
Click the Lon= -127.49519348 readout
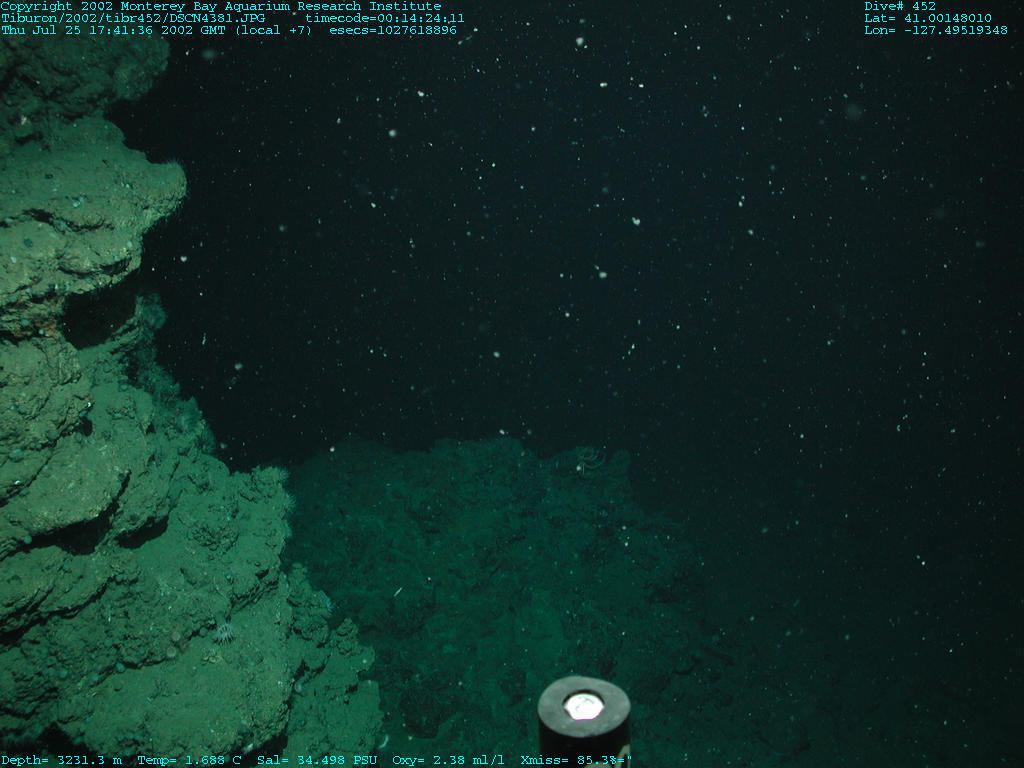click(x=936, y=30)
